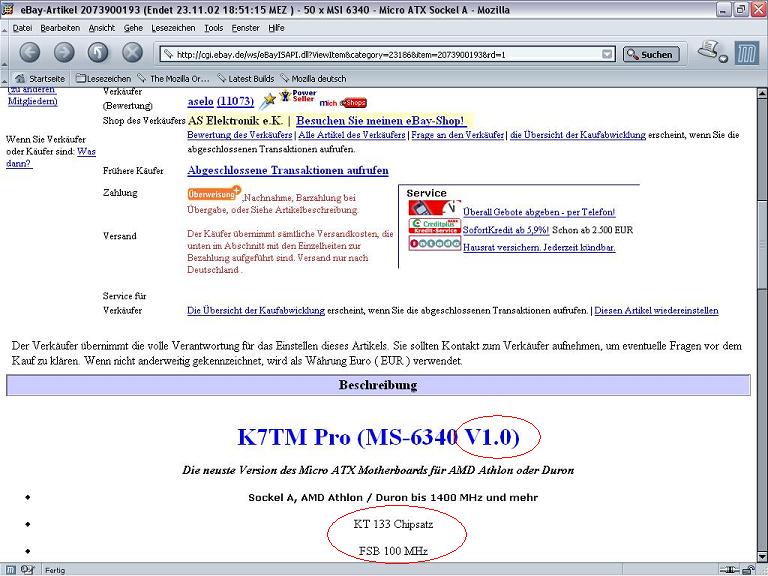Open the zu anderen Mitgliedern link
Screen dimensions: 768x576
pyautogui.click(x=32, y=95)
